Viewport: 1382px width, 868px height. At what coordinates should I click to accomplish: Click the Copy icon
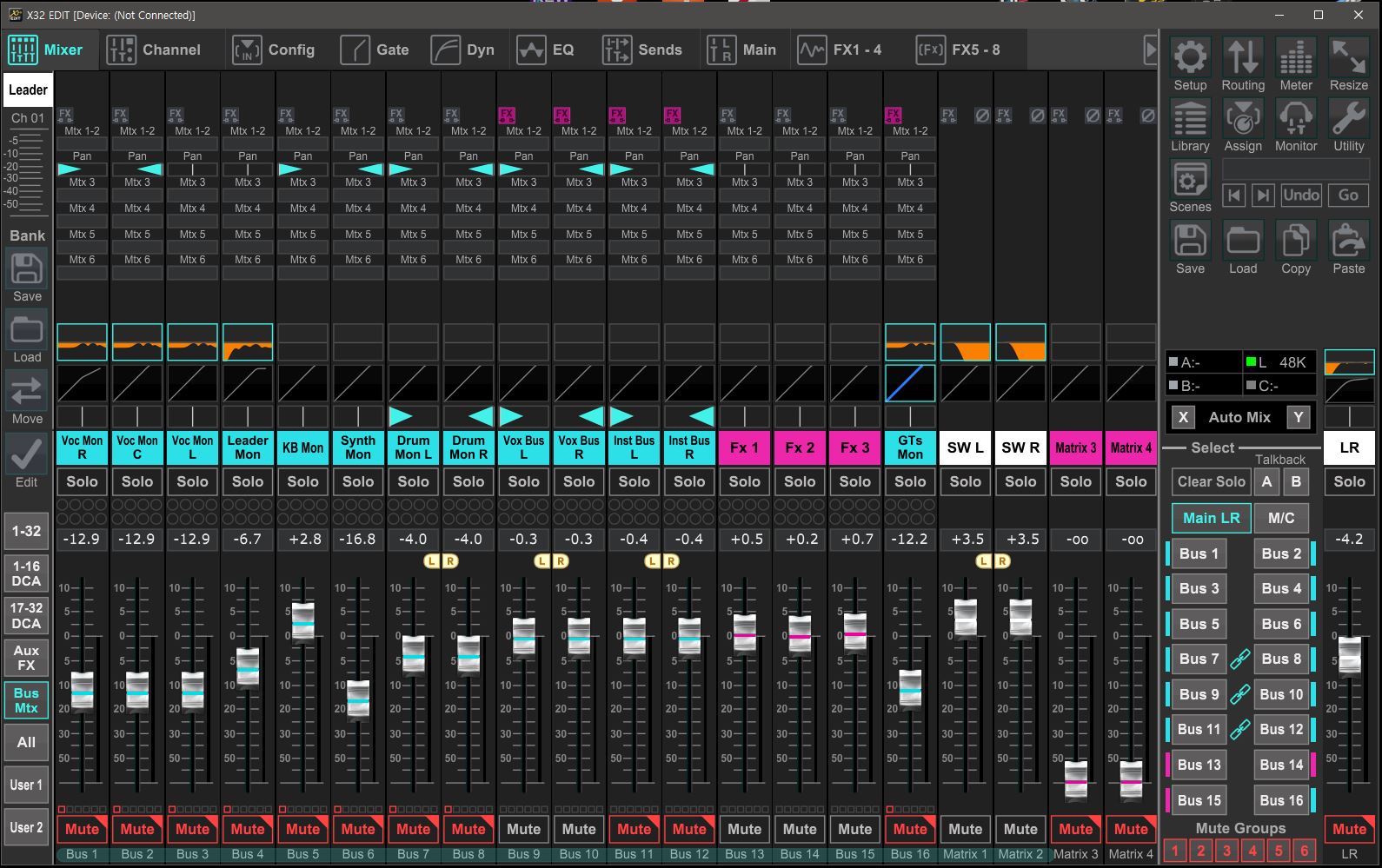1296,241
